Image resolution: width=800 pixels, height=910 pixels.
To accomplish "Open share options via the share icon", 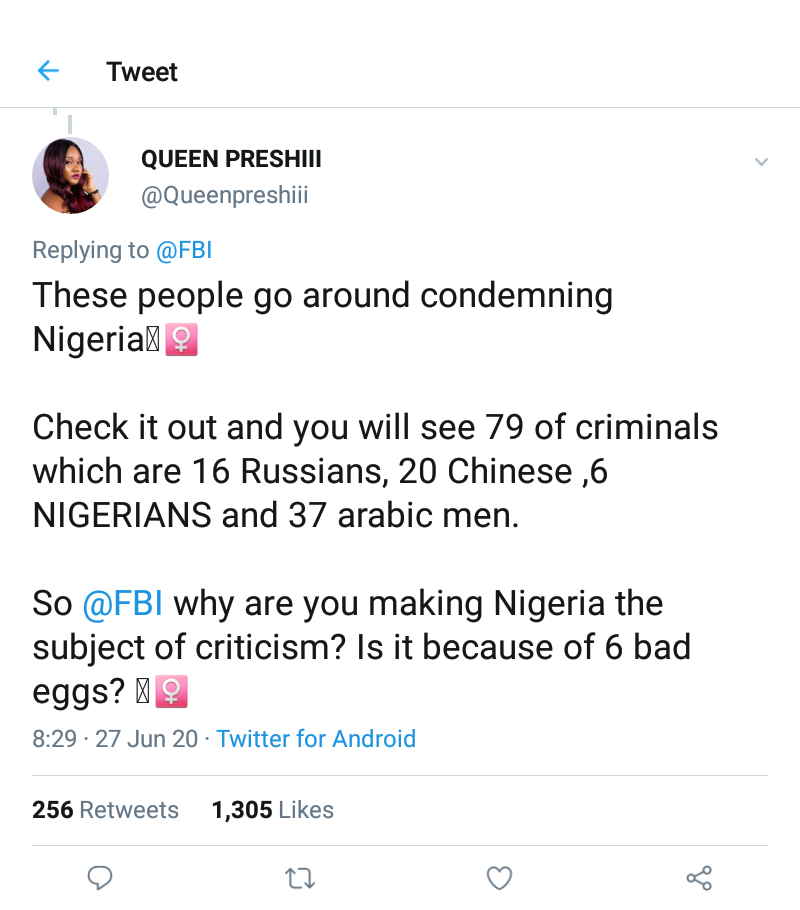I will [x=699, y=878].
